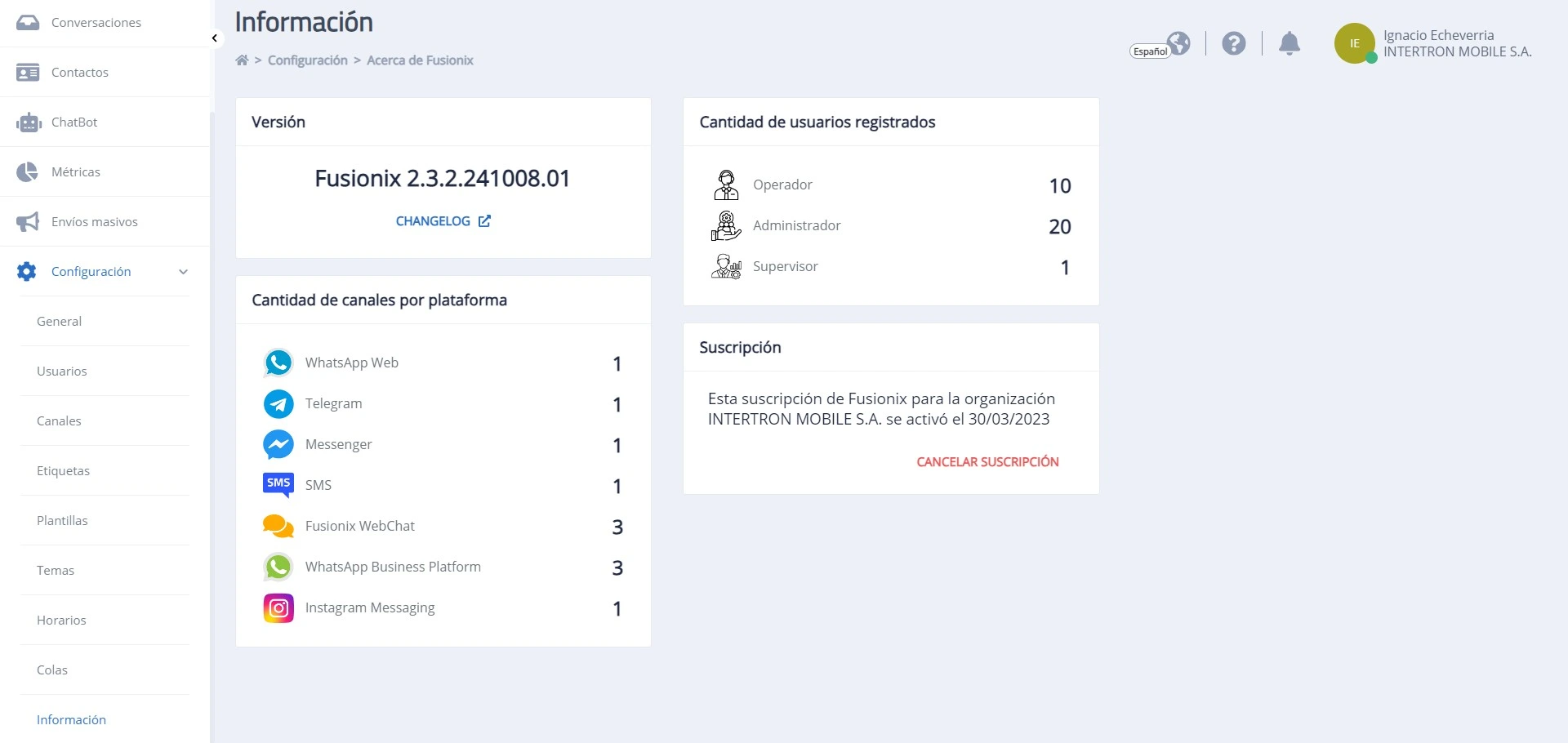
Task: Open Temas submenu item
Action: pos(56,571)
